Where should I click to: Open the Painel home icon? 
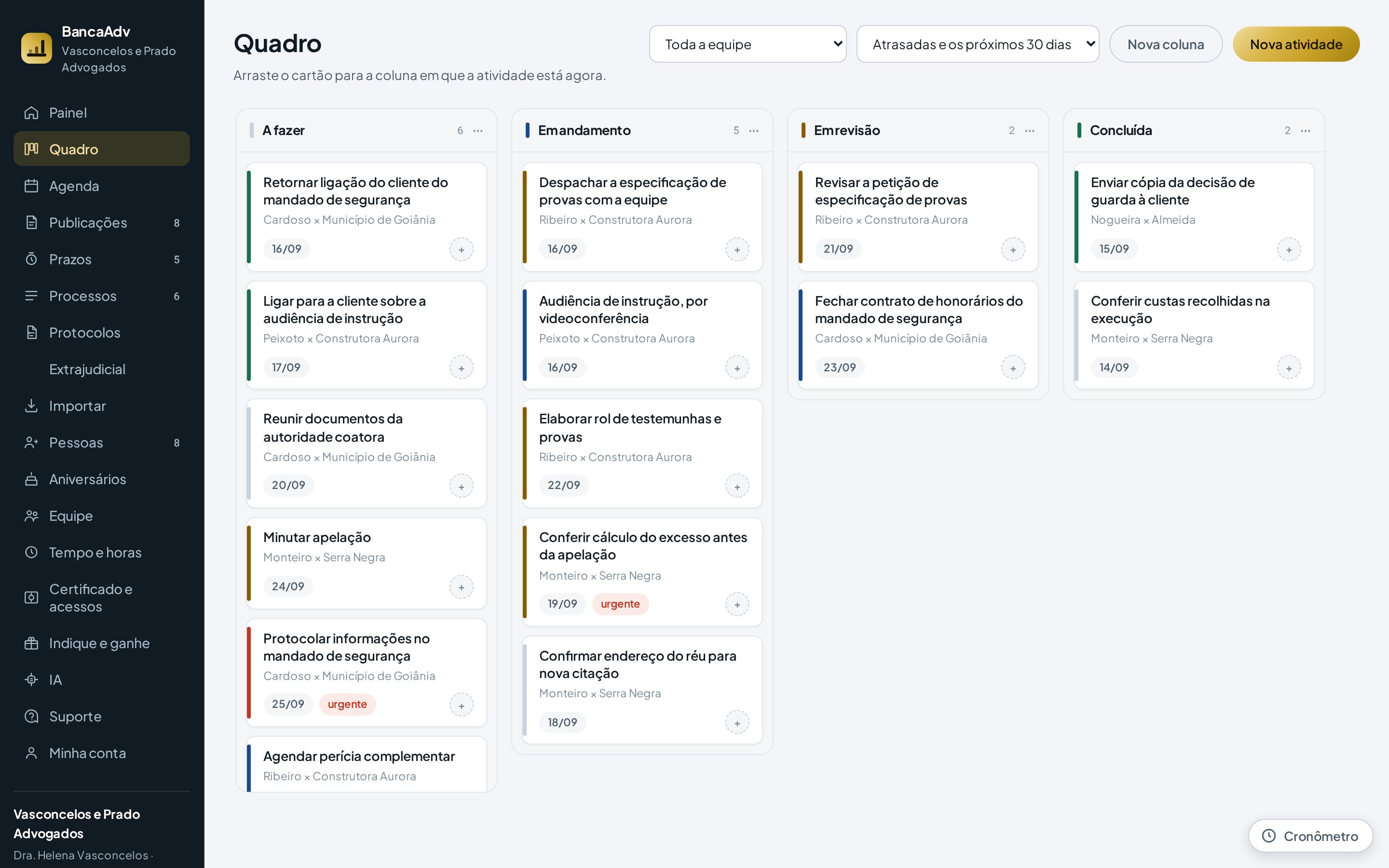(31, 112)
